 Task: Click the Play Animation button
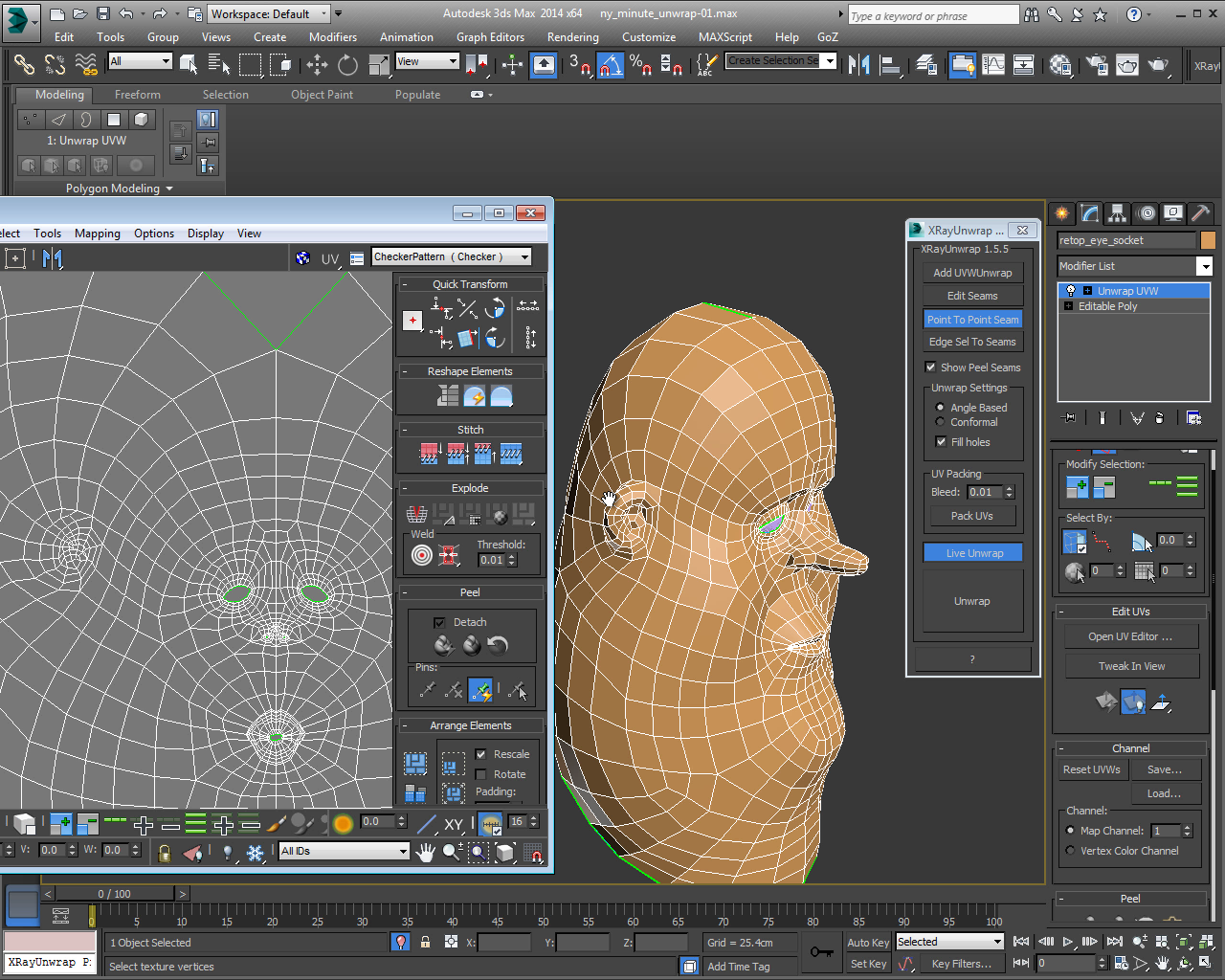(x=1069, y=943)
